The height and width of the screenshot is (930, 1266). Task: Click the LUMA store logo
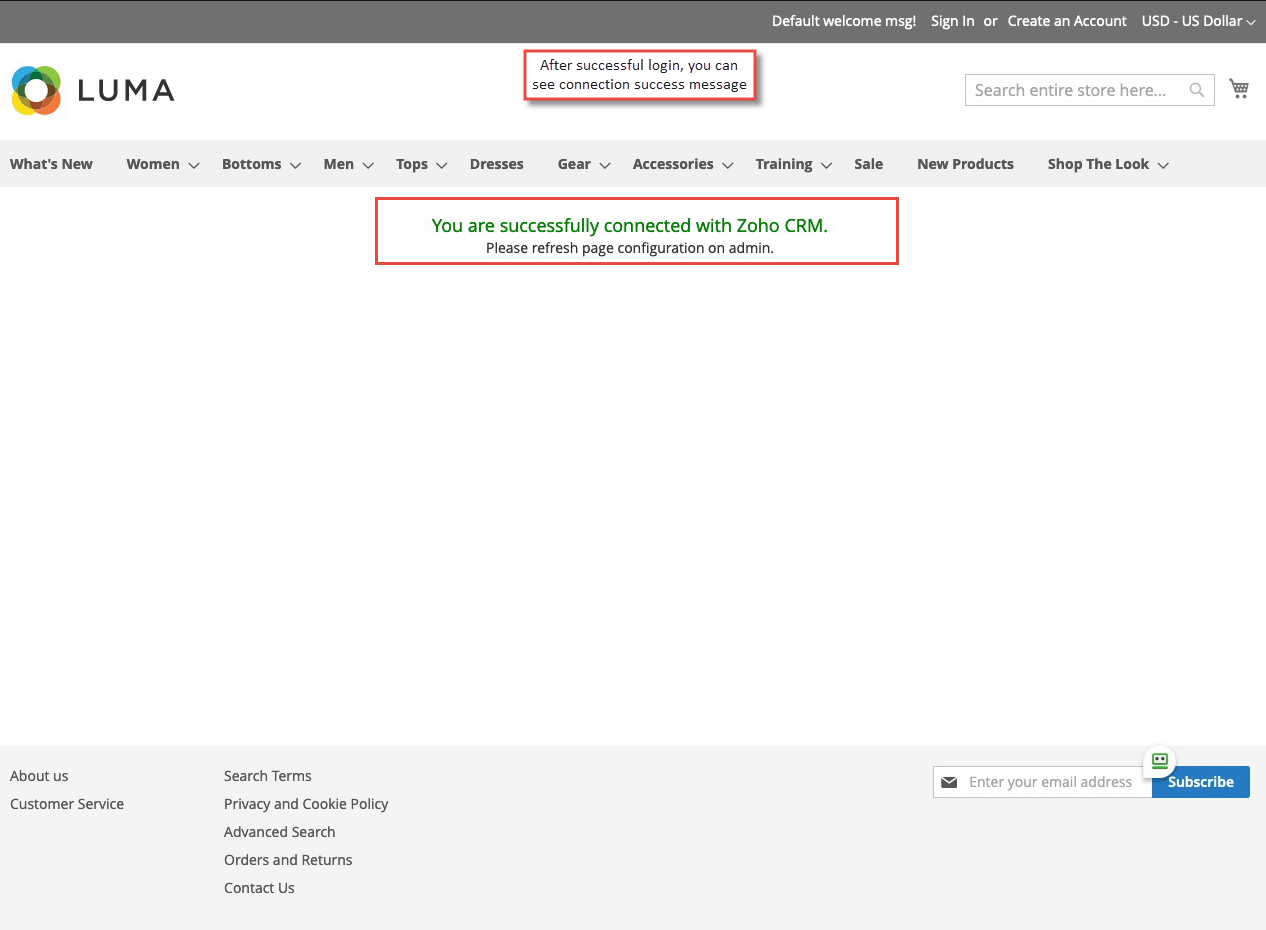(x=93, y=90)
